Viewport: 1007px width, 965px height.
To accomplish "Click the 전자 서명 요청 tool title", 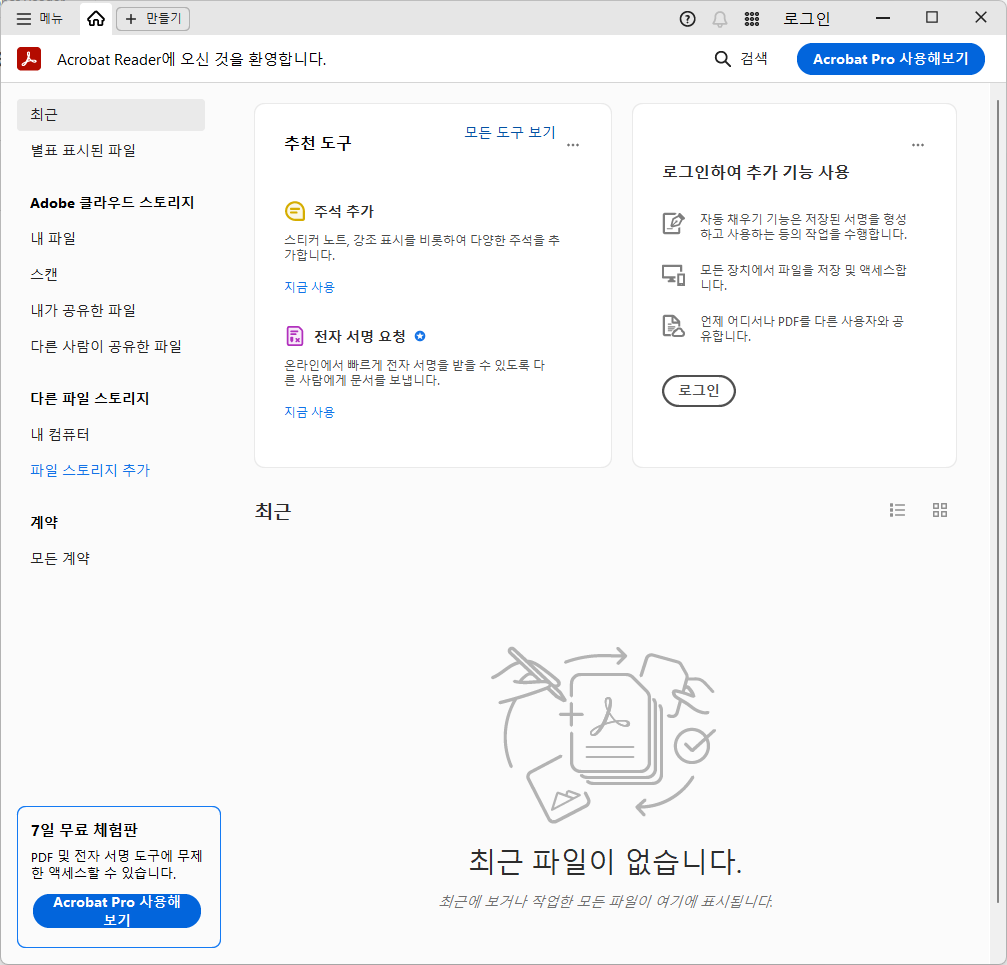I will (360, 336).
